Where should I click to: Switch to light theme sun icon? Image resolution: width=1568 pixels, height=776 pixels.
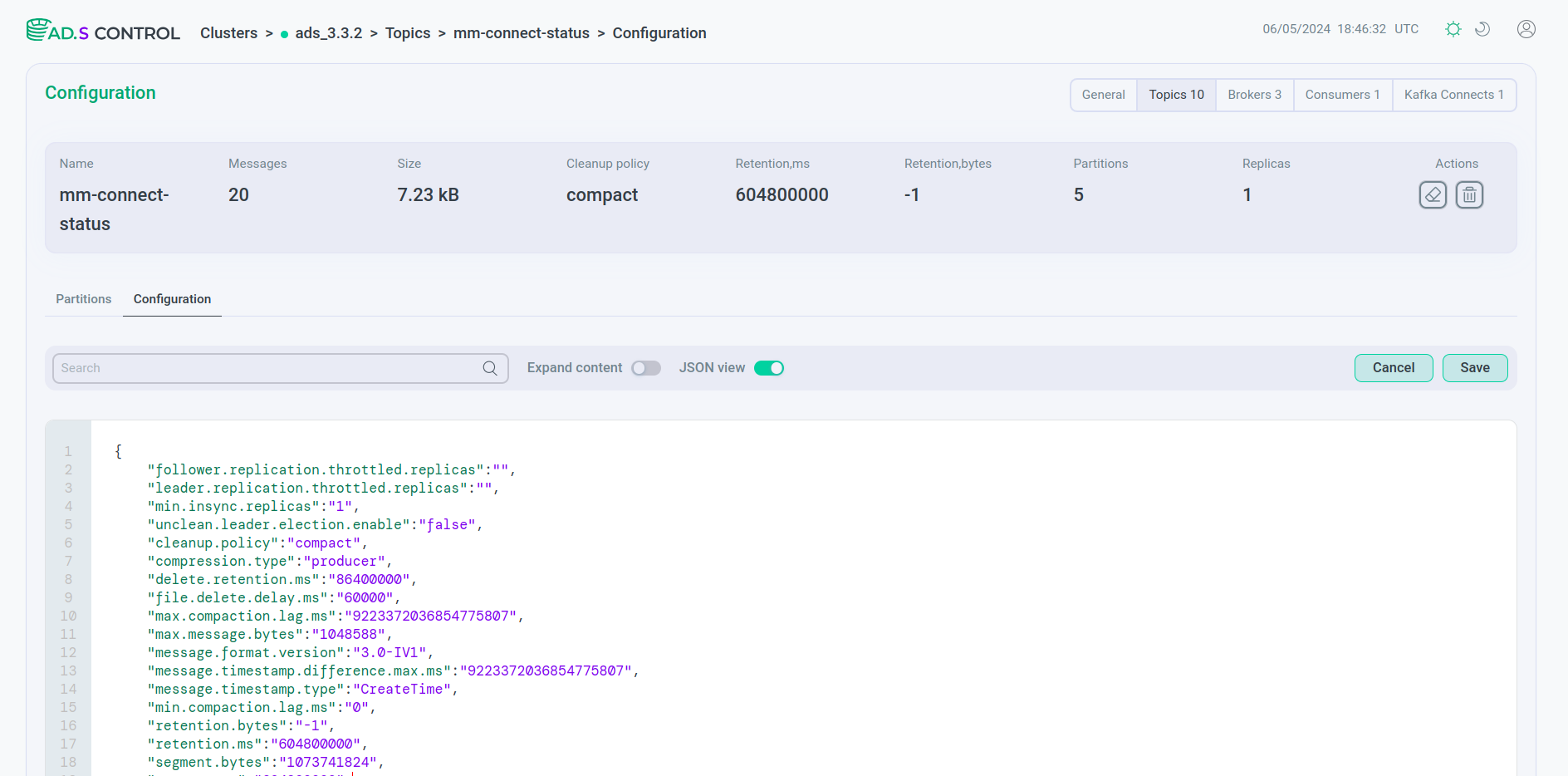(x=1453, y=29)
